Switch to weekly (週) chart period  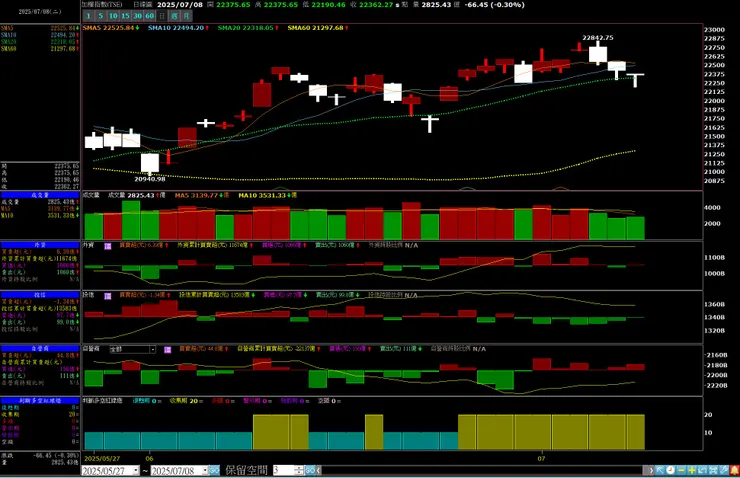pyautogui.click(x=174, y=16)
